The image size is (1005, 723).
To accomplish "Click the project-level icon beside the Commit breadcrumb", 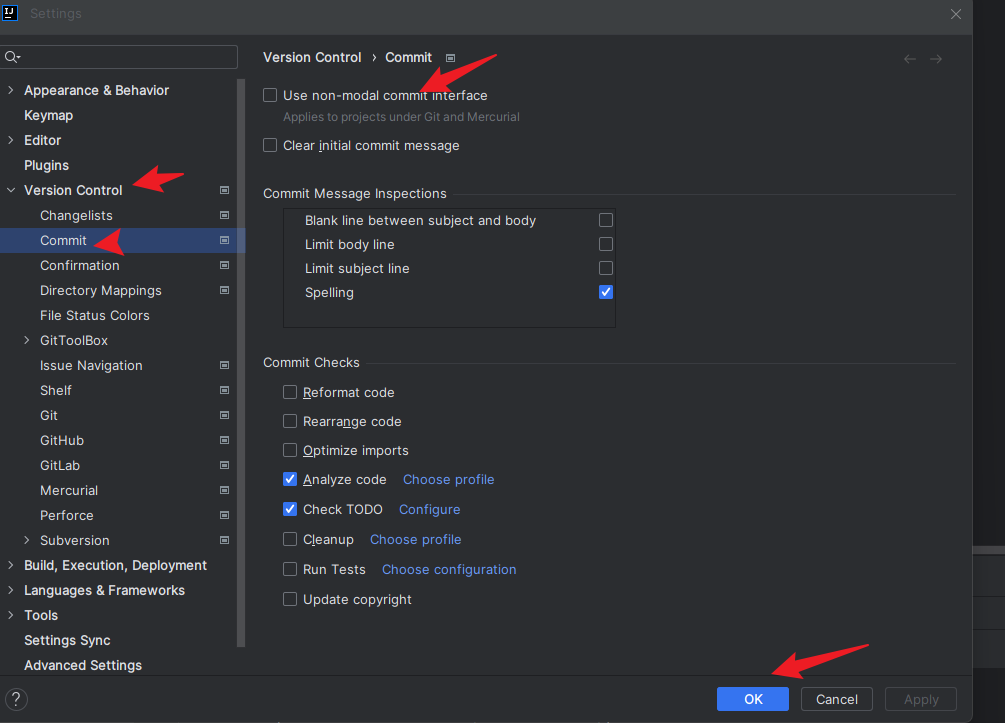I will (x=450, y=58).
